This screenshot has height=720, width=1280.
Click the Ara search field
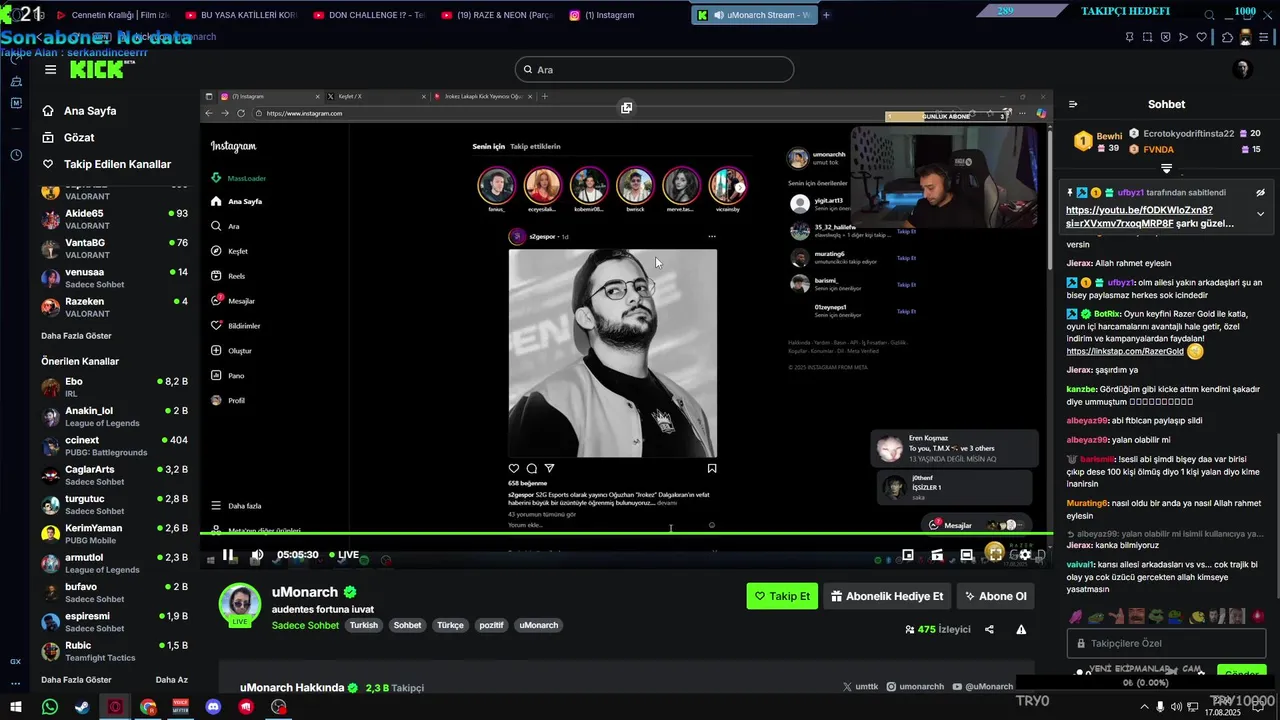(x=654, y=69)
